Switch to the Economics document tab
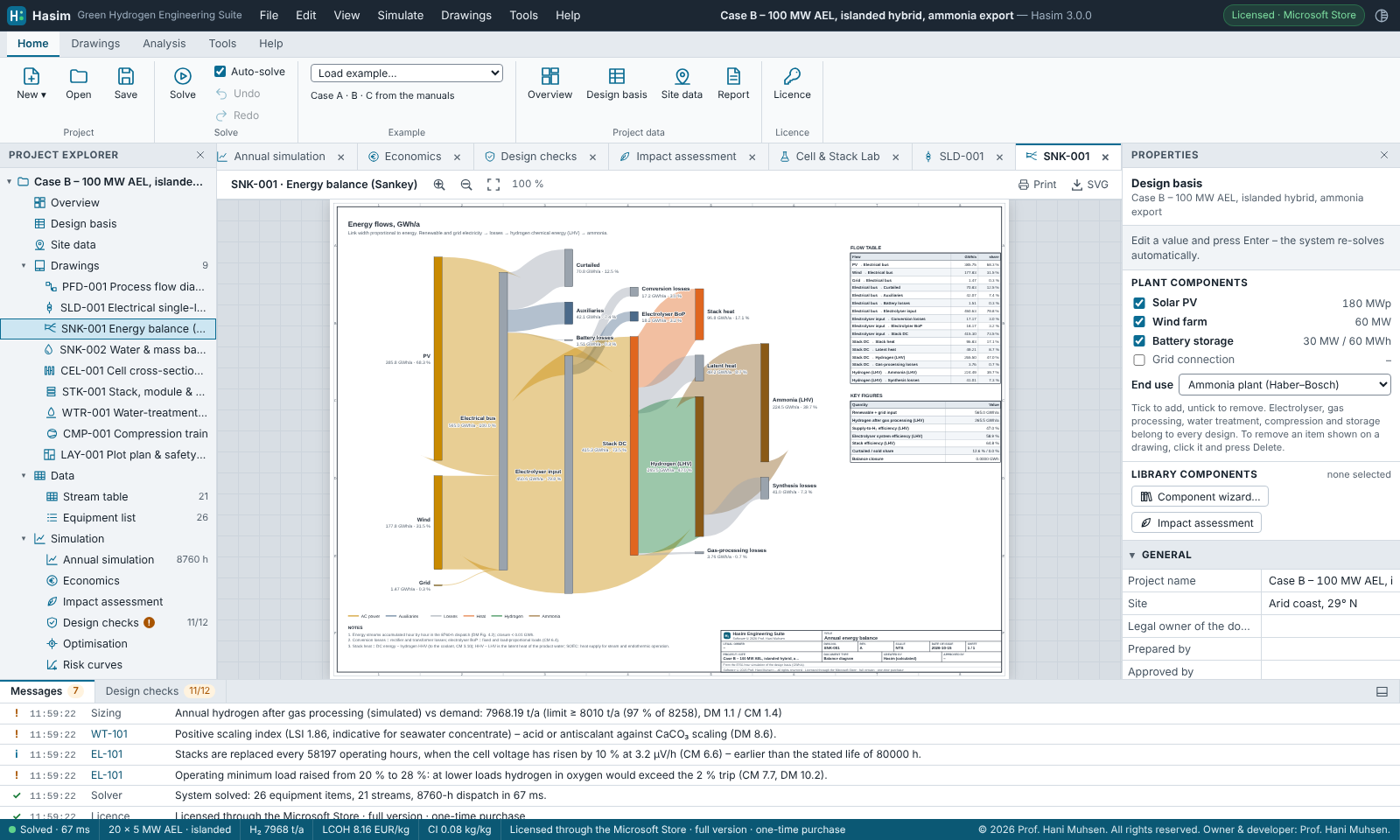This screenshot has width=1400, height=840. click(413, 157)
